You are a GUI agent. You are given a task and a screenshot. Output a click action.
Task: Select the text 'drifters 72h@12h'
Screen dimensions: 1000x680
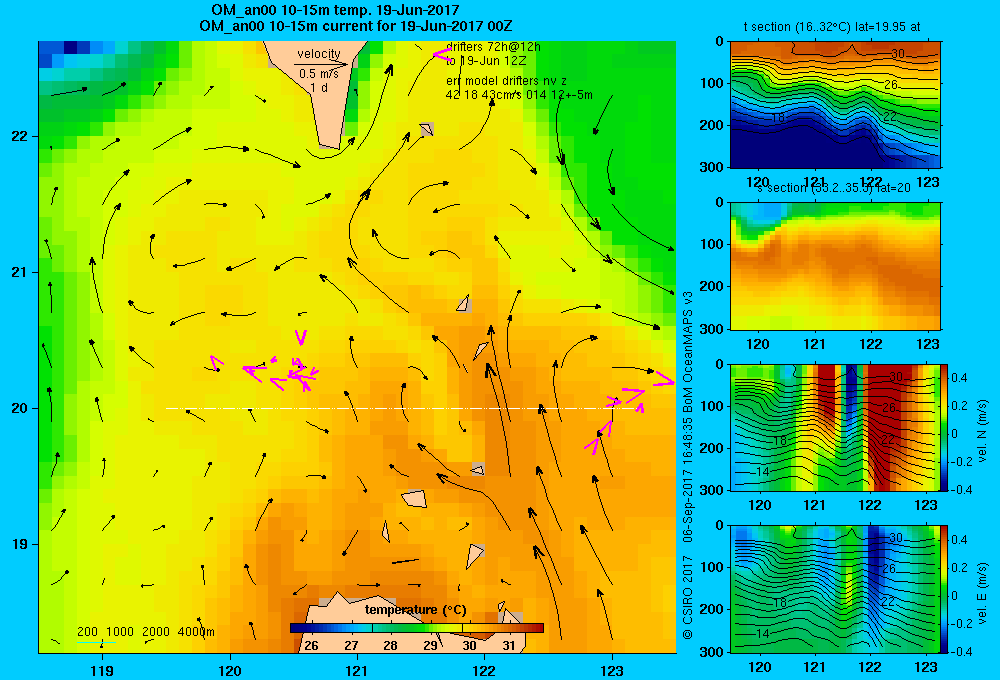(493, 47)
